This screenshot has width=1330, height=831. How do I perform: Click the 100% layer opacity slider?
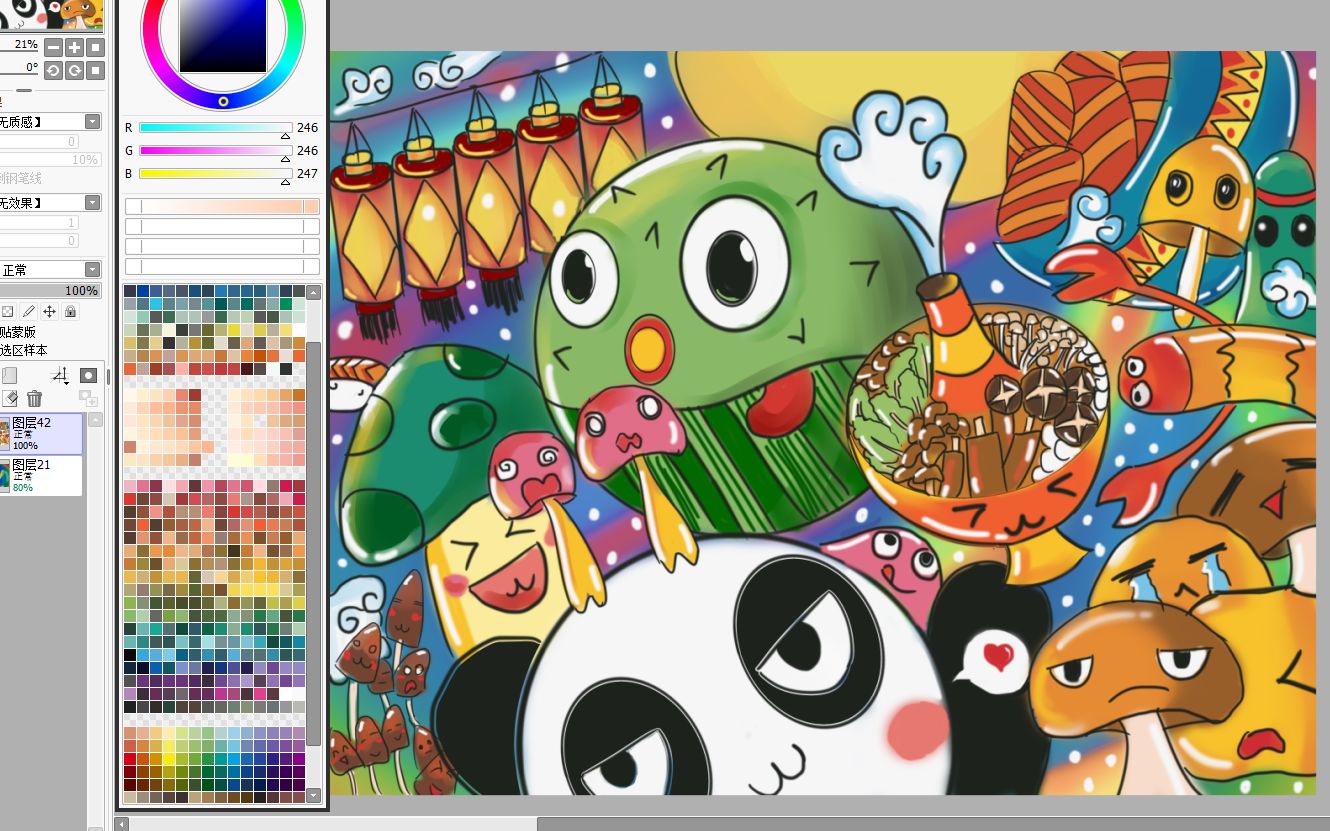tap(50, 291)
